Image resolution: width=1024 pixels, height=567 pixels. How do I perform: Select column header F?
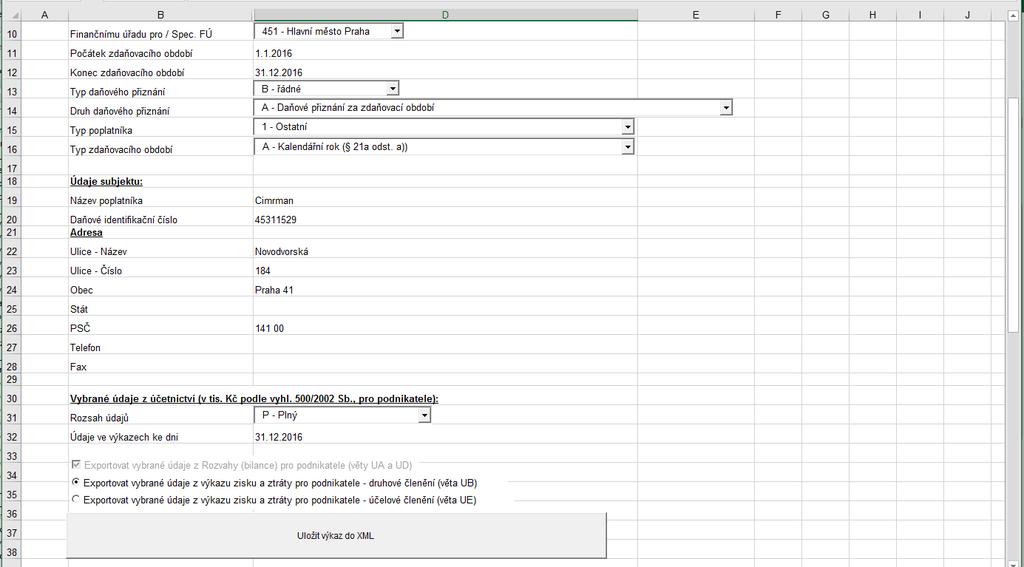click(778, 14)
